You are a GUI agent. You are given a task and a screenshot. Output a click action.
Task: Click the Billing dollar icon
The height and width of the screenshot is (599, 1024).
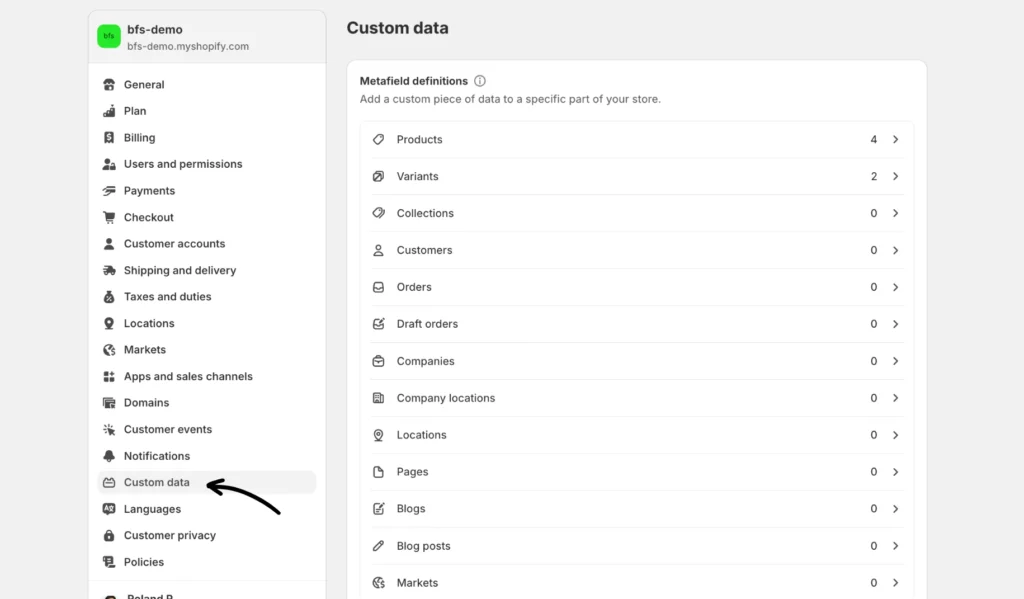tap(109, 138)
